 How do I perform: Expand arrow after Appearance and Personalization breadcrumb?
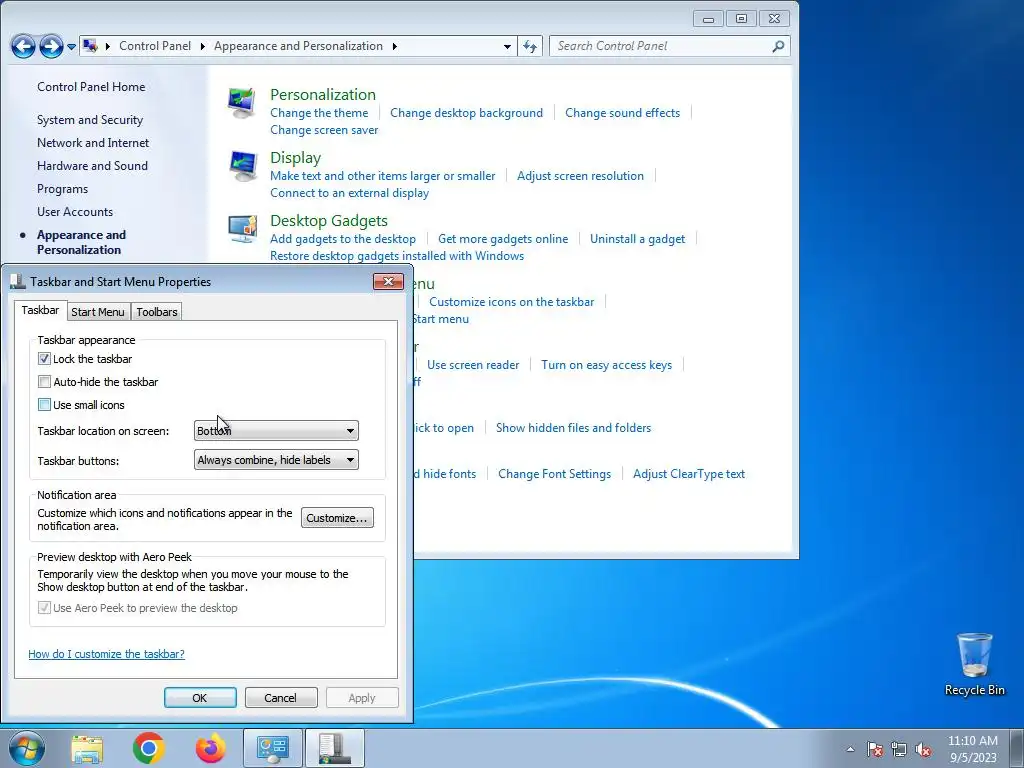pos(394,46)
